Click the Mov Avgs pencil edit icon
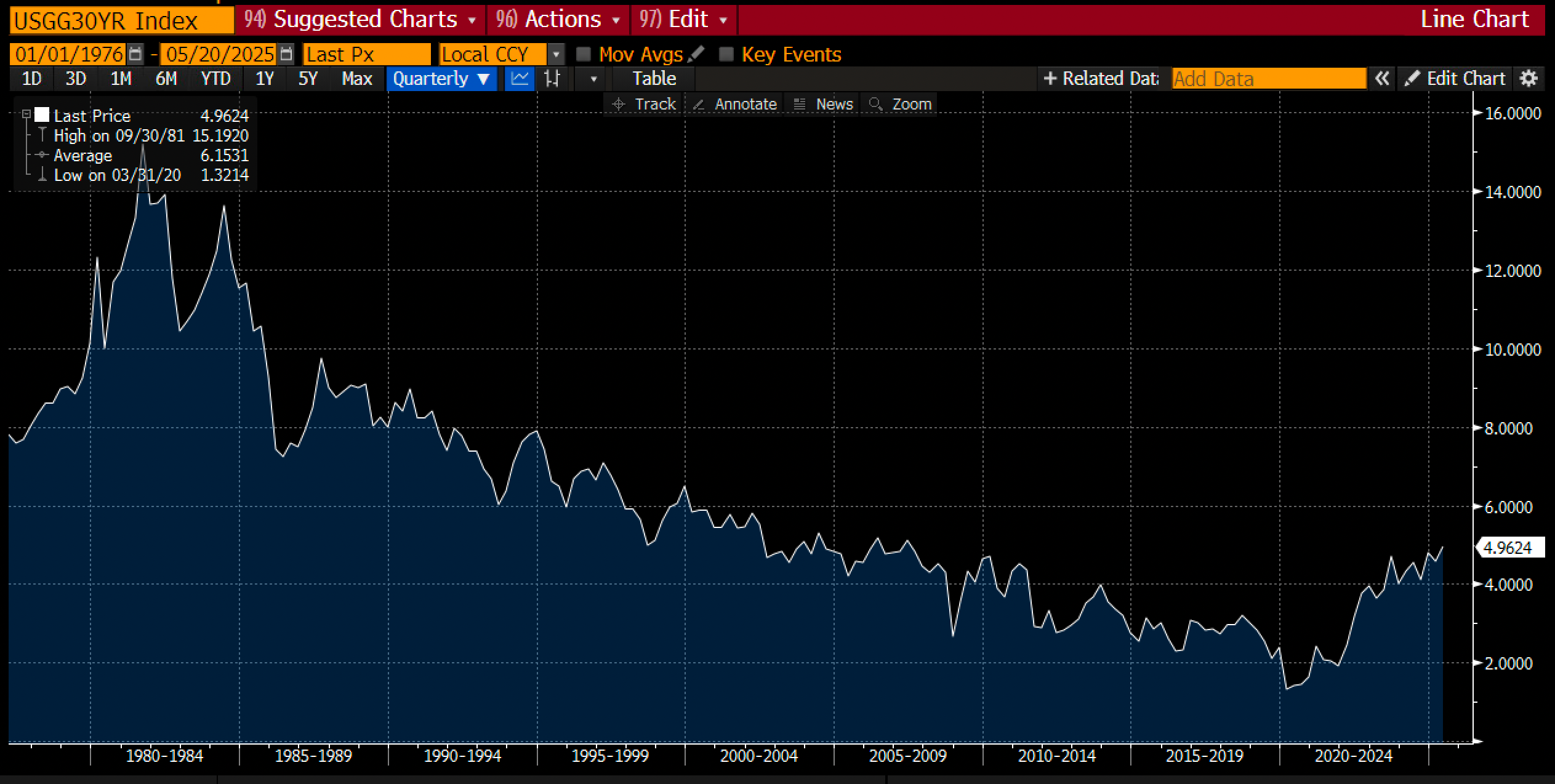Image resolution: width=1555 pixels, height=784 pixels. click(696, 54)
